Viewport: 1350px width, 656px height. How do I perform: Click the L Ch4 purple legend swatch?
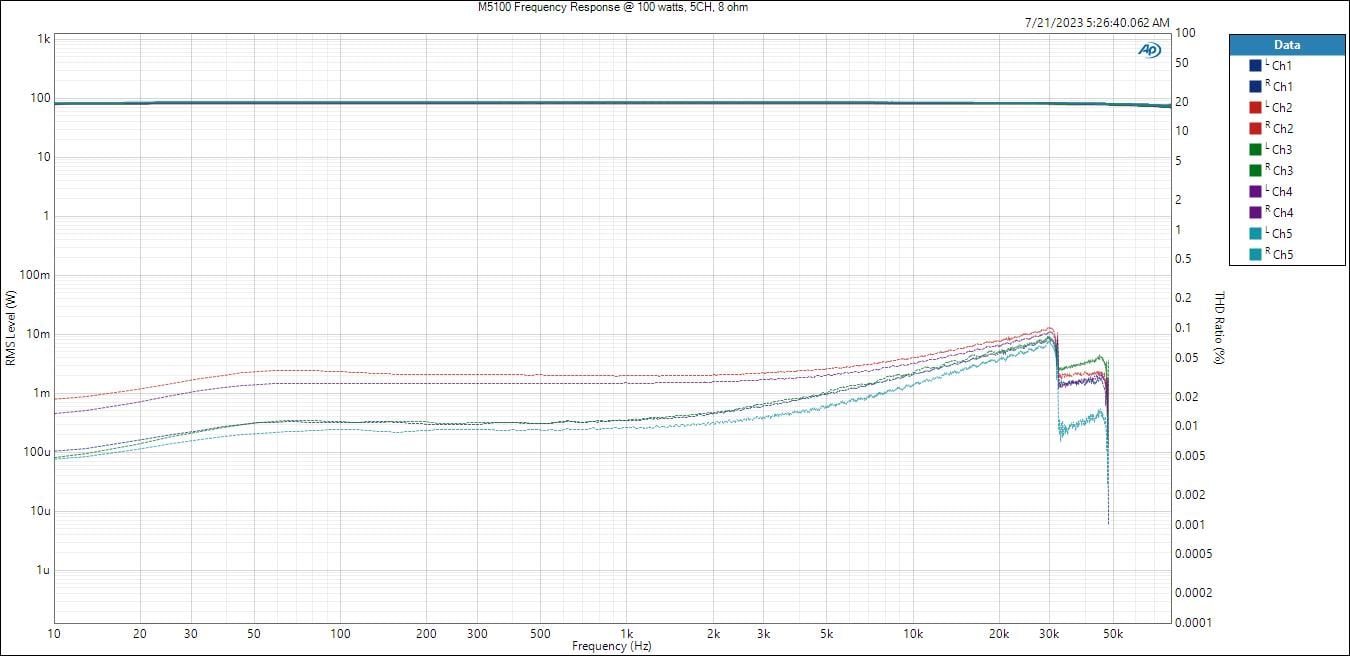tap(1255, 192)
